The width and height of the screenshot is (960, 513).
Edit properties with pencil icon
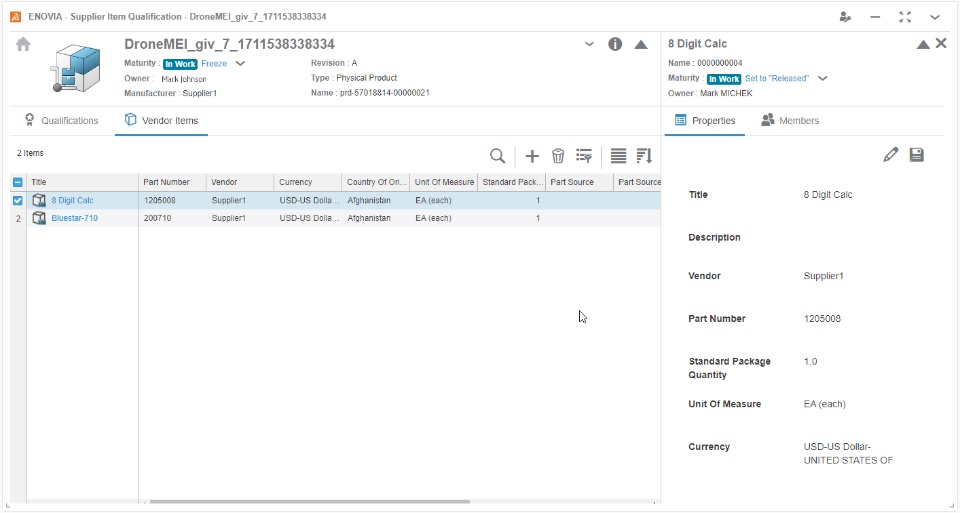click(x=891, y=155)
